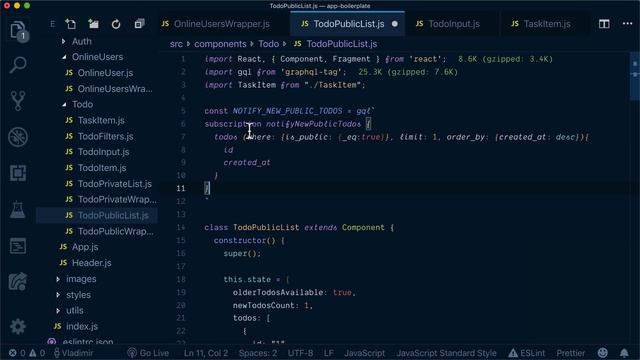Click the Ln 11, Col 2 position indicator
640x360 pixels.
(206, 353)
